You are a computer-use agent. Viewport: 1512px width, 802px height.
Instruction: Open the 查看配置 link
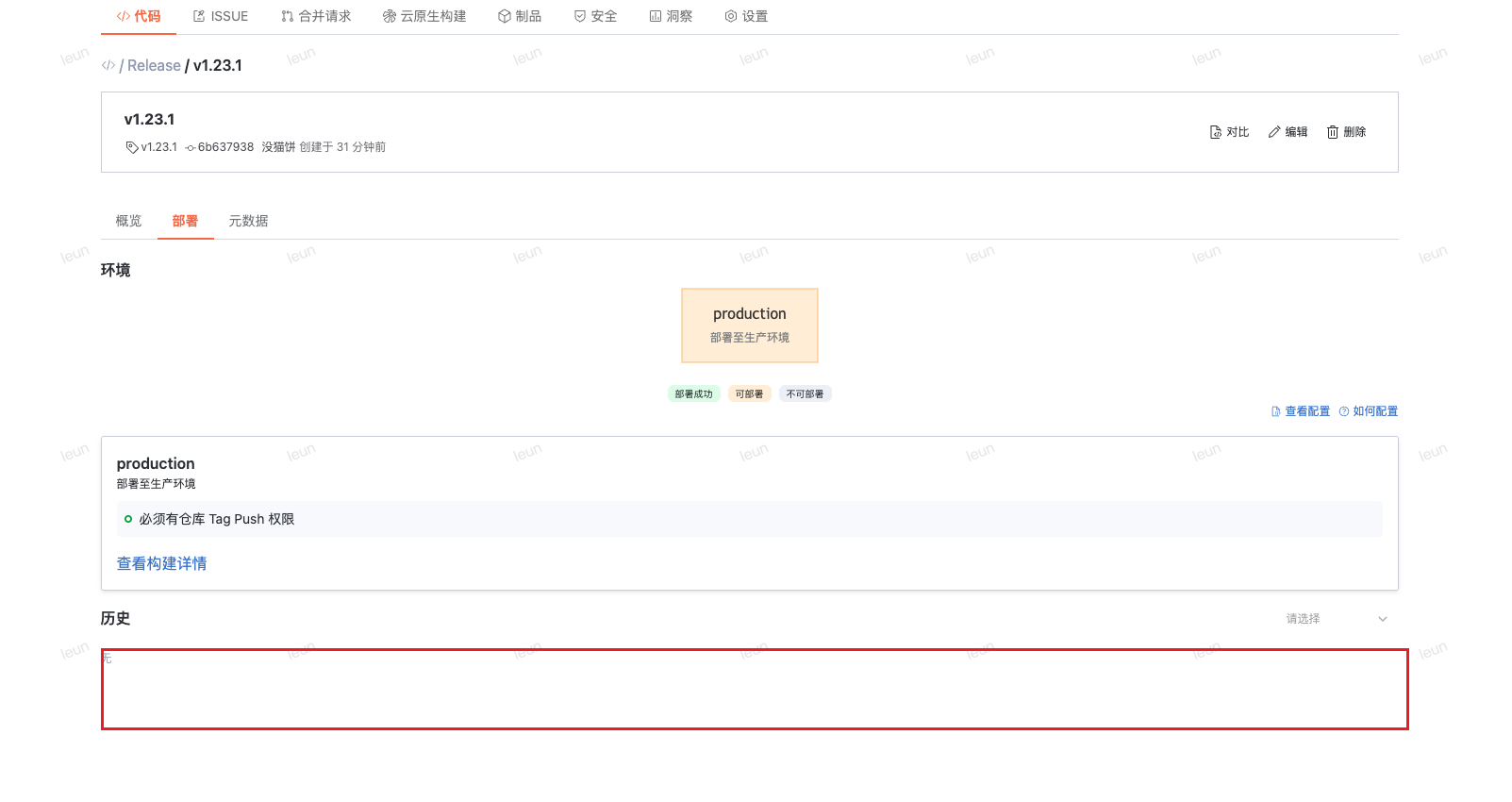coord(1301,411)
